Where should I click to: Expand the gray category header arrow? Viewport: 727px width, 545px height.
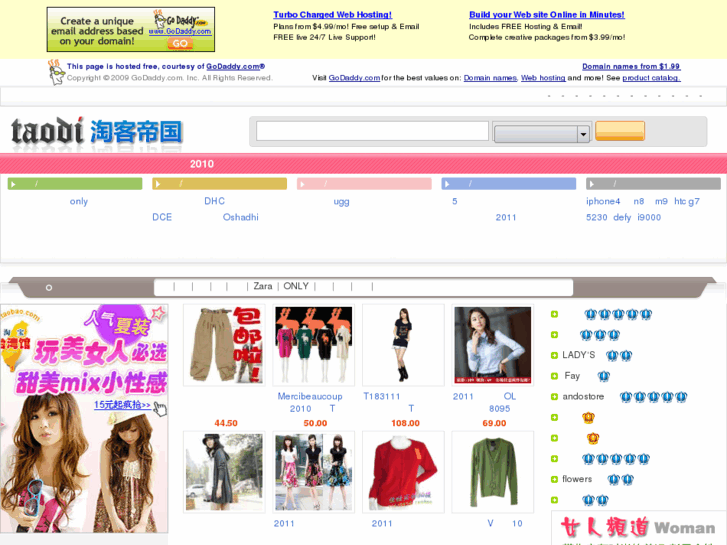pyautogui.click(x=592, y=184)
